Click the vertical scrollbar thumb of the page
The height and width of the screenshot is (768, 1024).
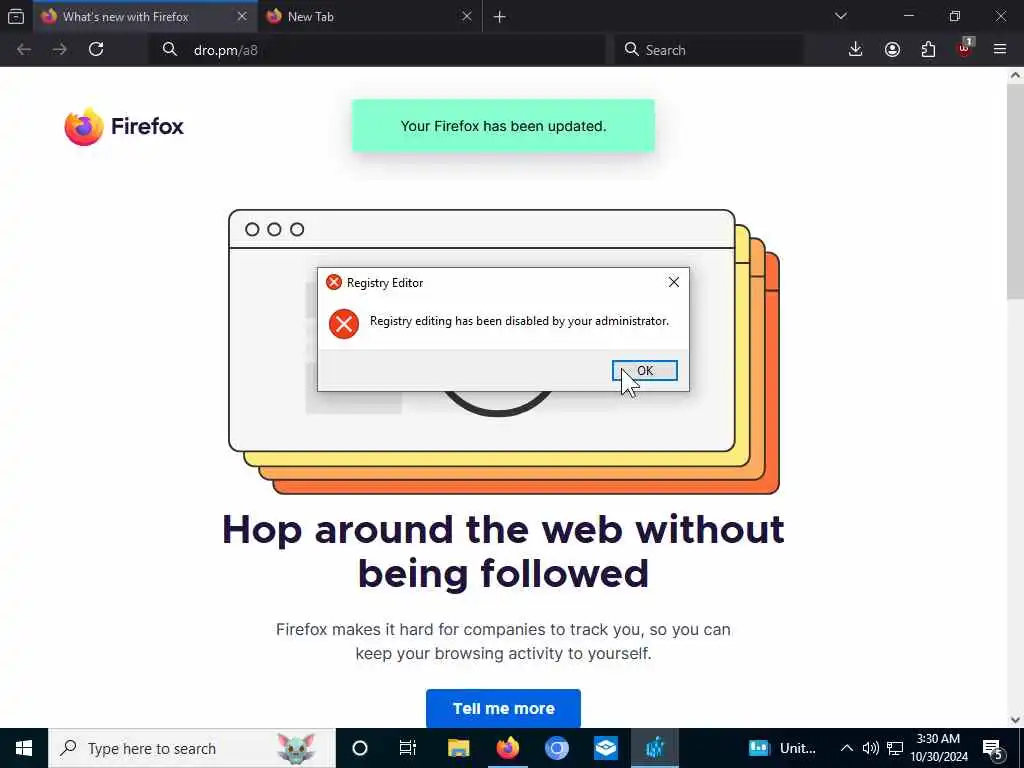tap(1015, 191)
